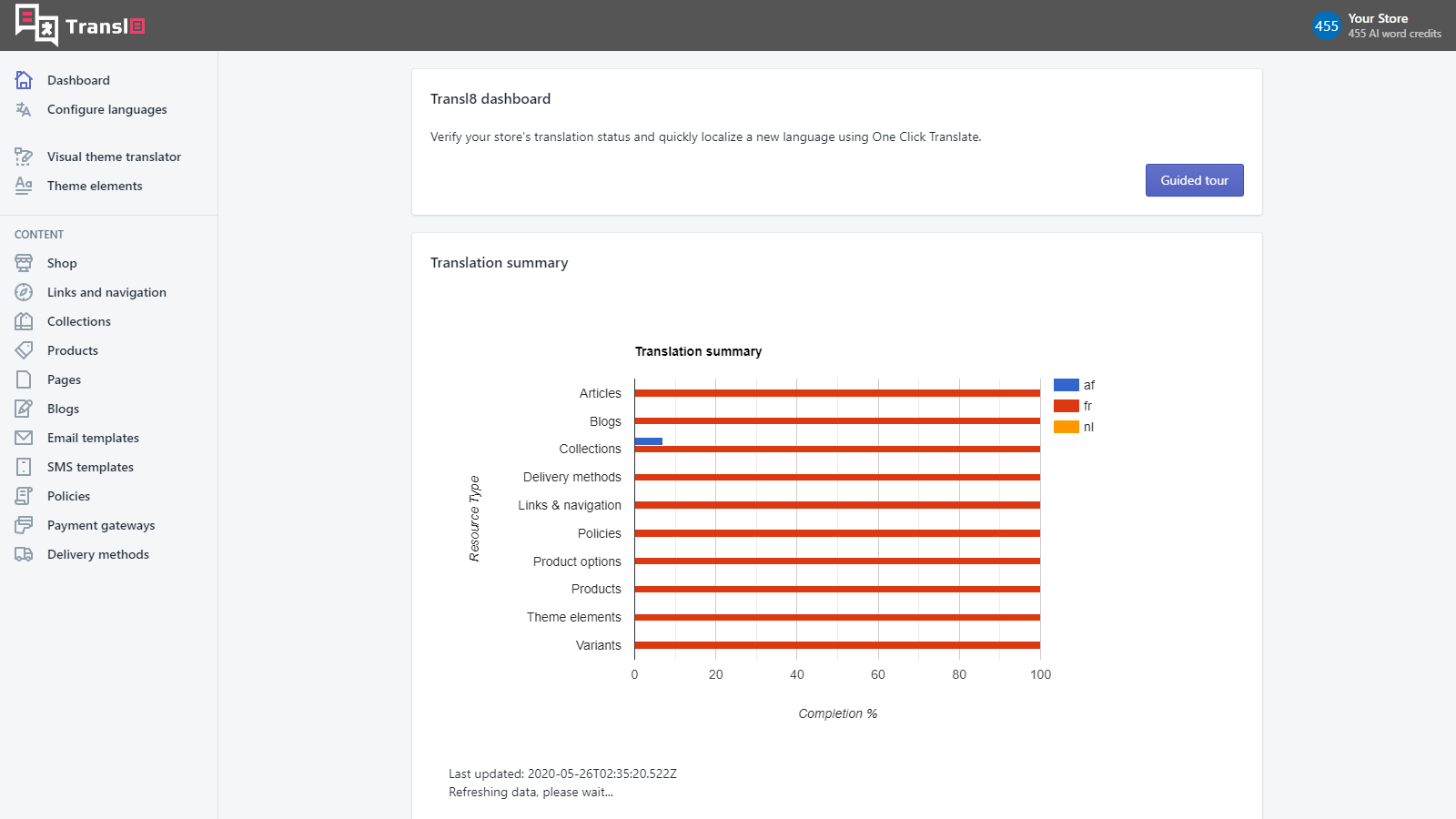Click the Collections icon
The width and height of the screenshot is (1456, 819).
(x=23, y=321)
